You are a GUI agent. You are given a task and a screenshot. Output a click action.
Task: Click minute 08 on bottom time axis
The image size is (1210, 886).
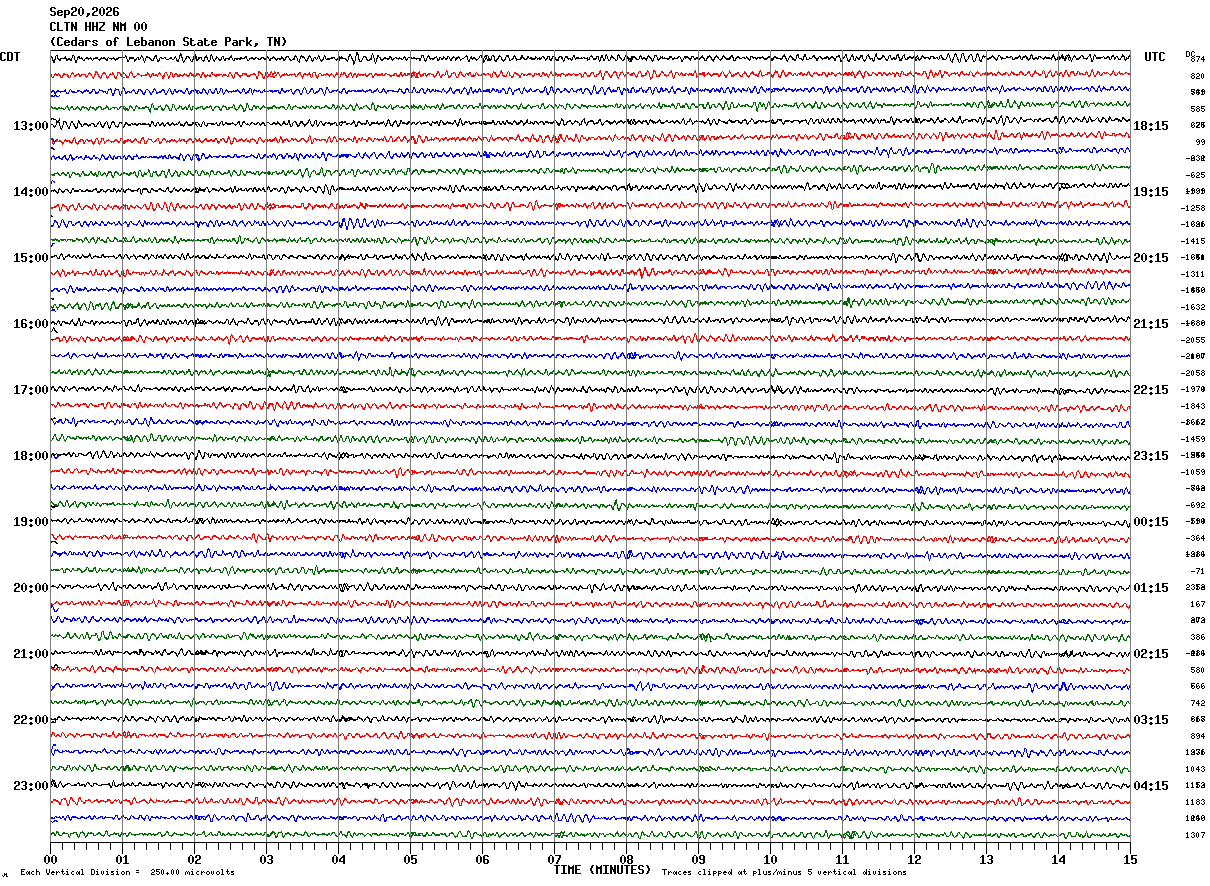click(x=626, y=859)
